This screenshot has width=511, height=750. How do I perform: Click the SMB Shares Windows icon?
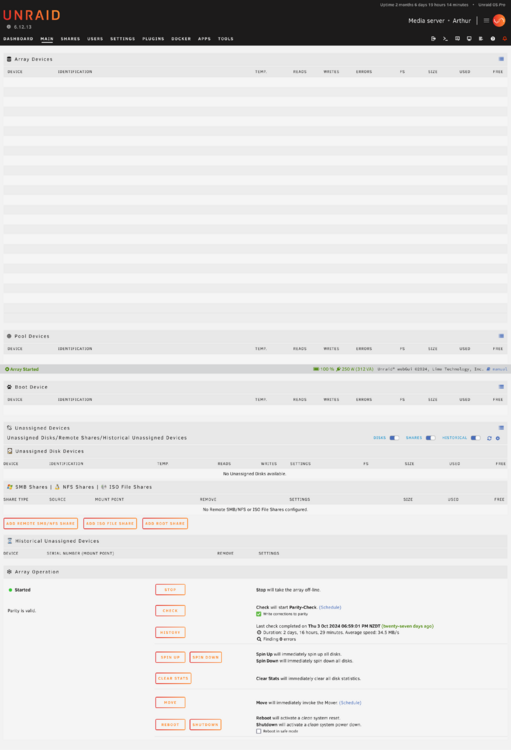tap(10, 487)
